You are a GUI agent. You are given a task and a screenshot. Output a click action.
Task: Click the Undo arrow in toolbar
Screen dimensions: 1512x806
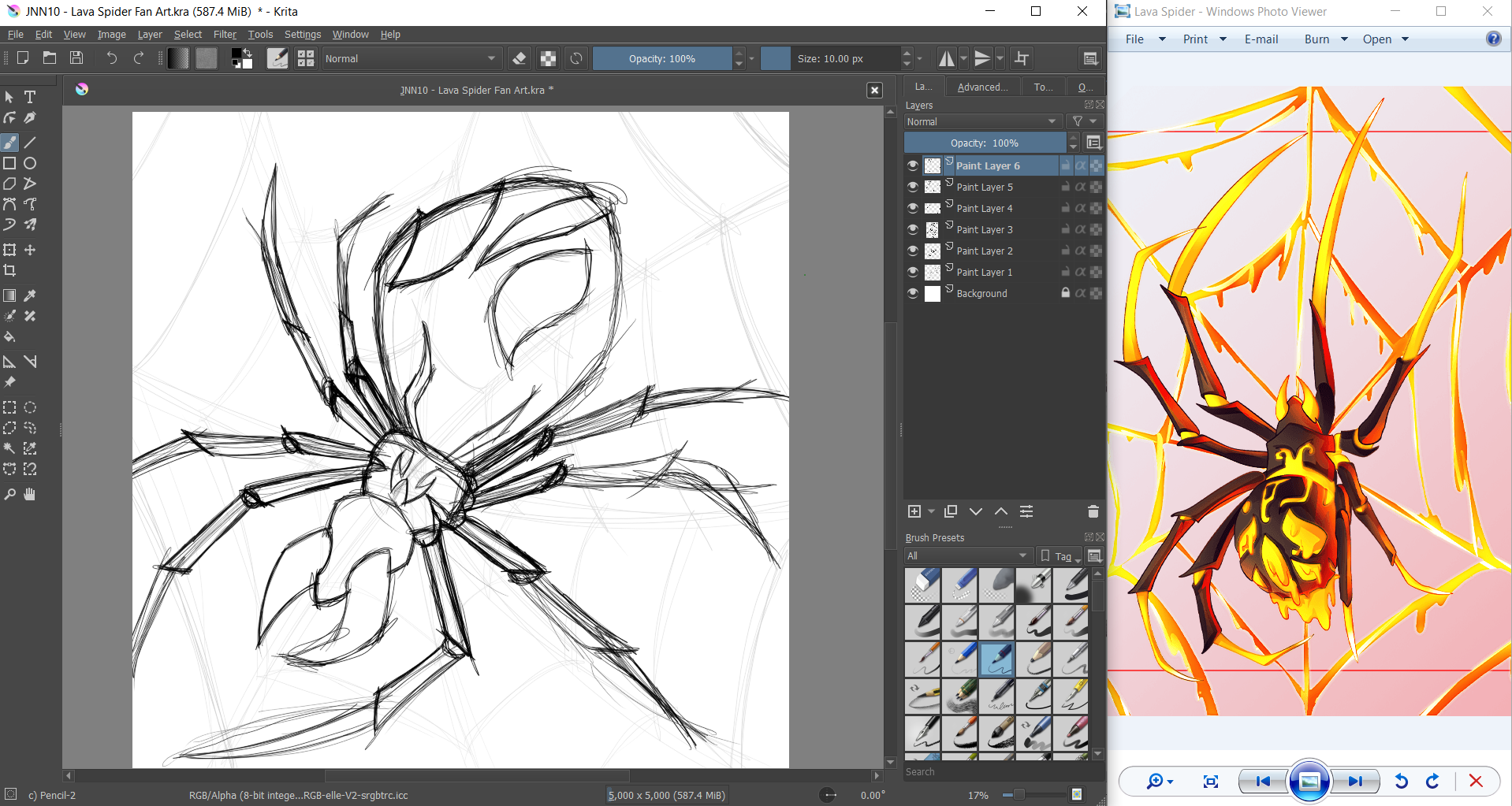(112, 58)
